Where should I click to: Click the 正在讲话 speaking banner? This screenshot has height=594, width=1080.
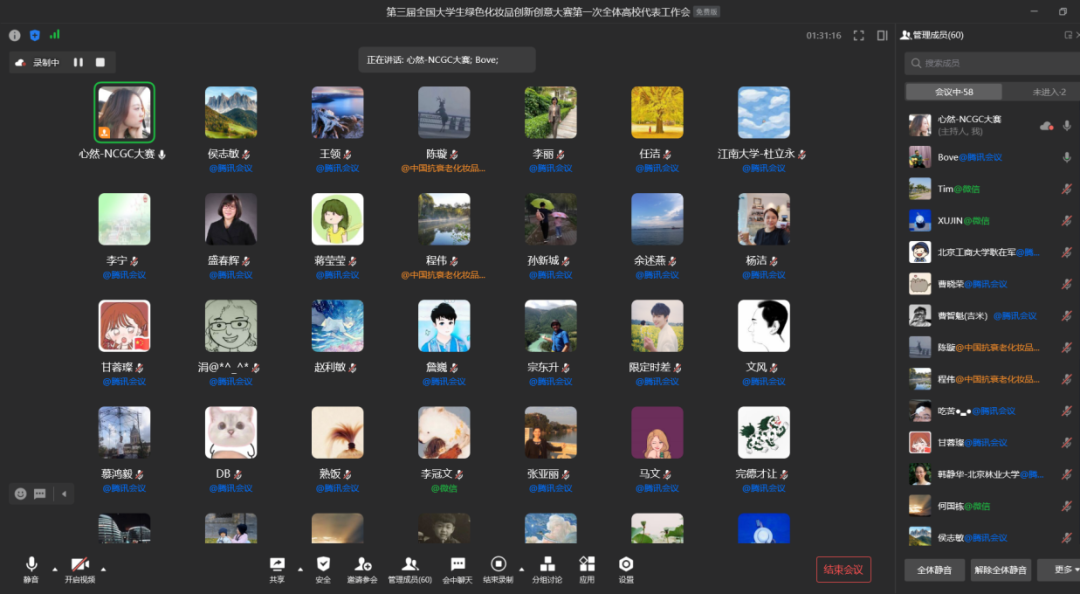447,60
